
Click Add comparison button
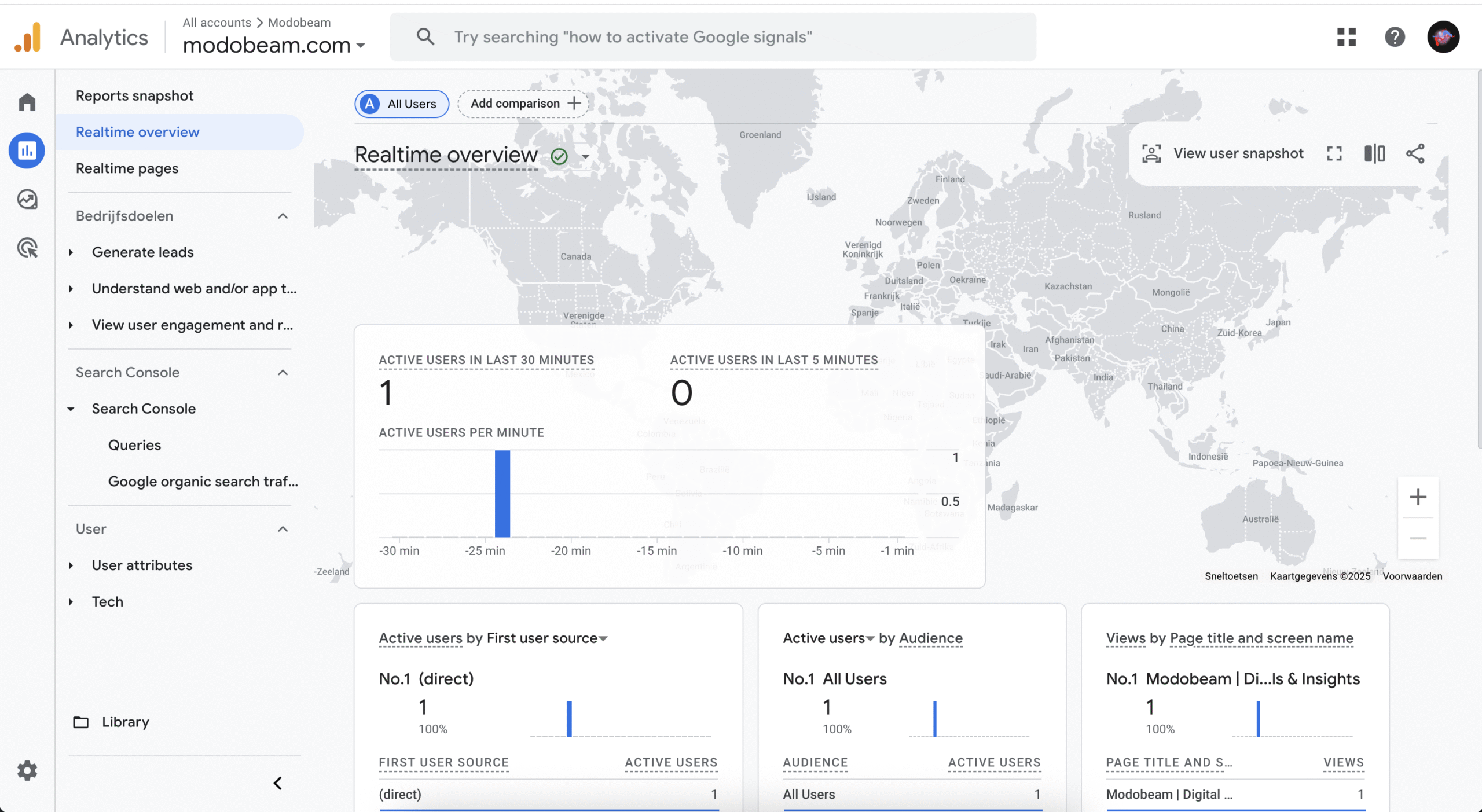[x=523, y=104]
